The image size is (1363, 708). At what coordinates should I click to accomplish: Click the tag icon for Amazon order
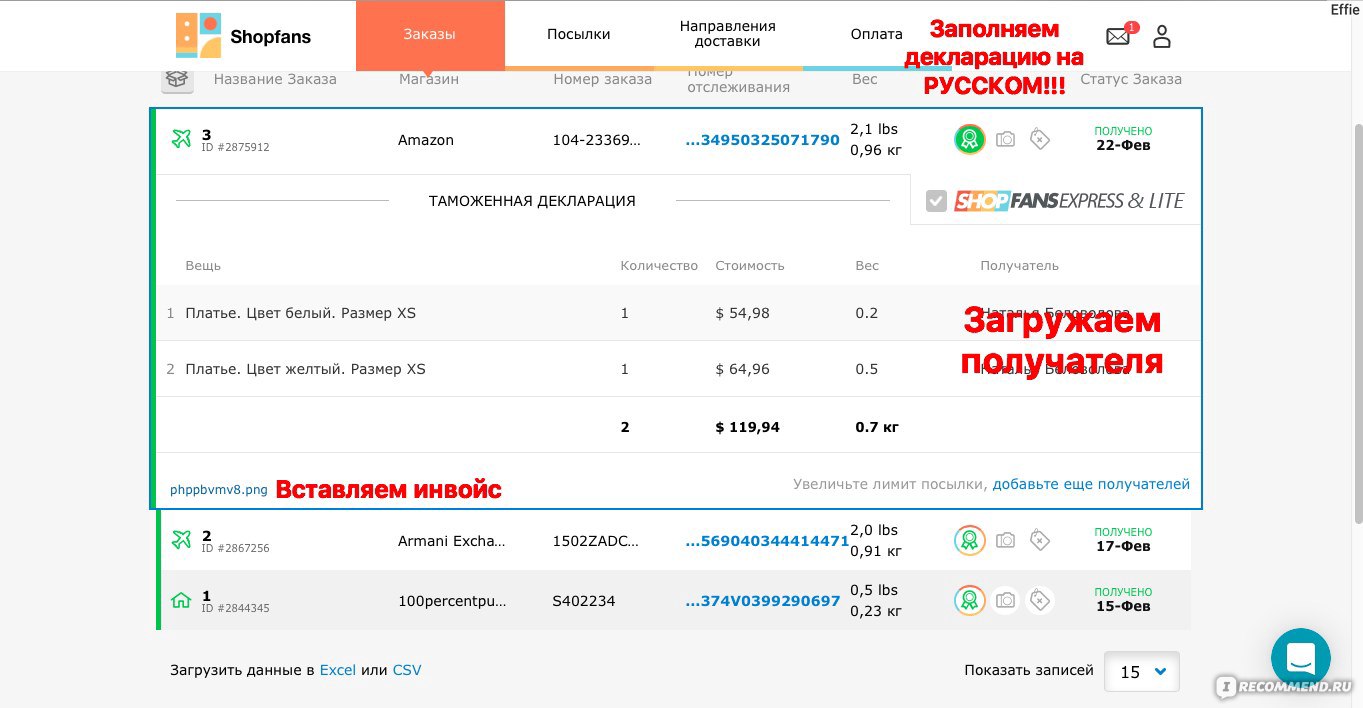tap(1040, 140)
